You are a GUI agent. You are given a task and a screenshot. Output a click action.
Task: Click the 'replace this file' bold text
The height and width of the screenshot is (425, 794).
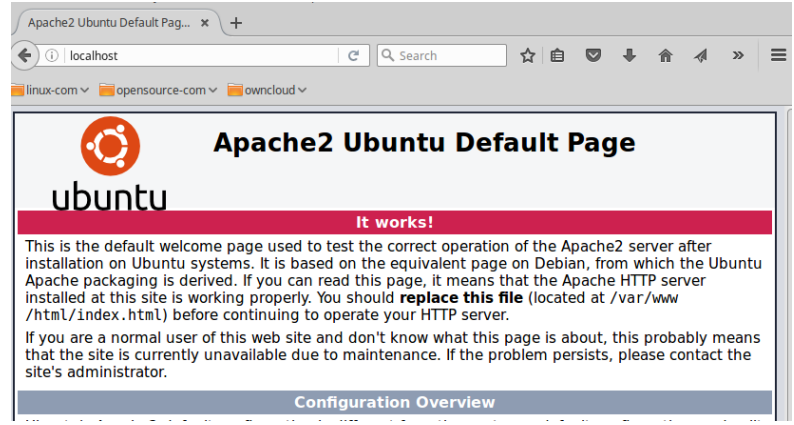pos(461,297)
